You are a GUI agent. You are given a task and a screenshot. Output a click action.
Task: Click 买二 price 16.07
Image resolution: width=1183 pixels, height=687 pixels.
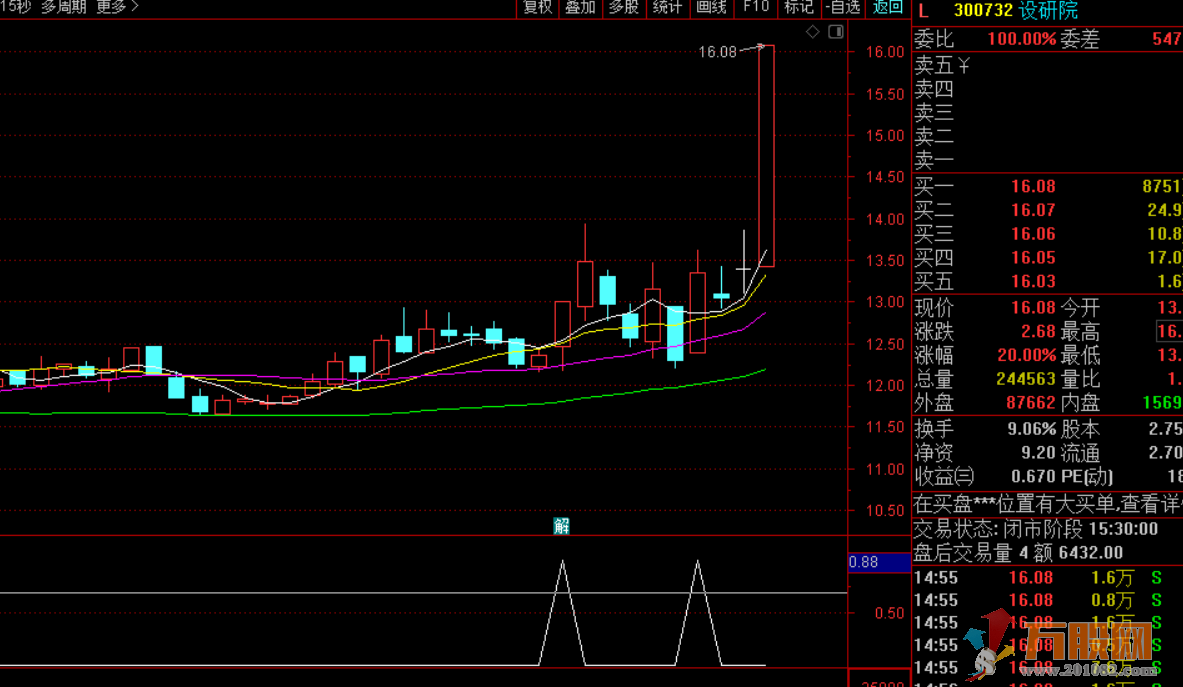1033,210
